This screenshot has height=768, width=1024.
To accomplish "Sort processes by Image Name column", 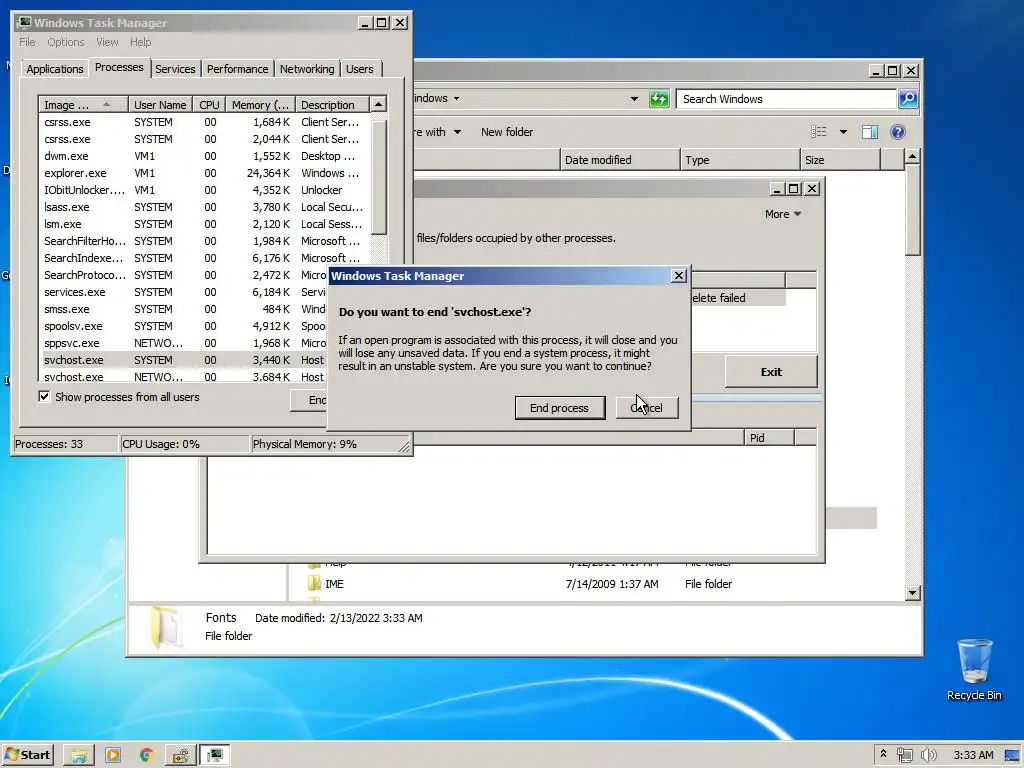I will pos(84,104).
